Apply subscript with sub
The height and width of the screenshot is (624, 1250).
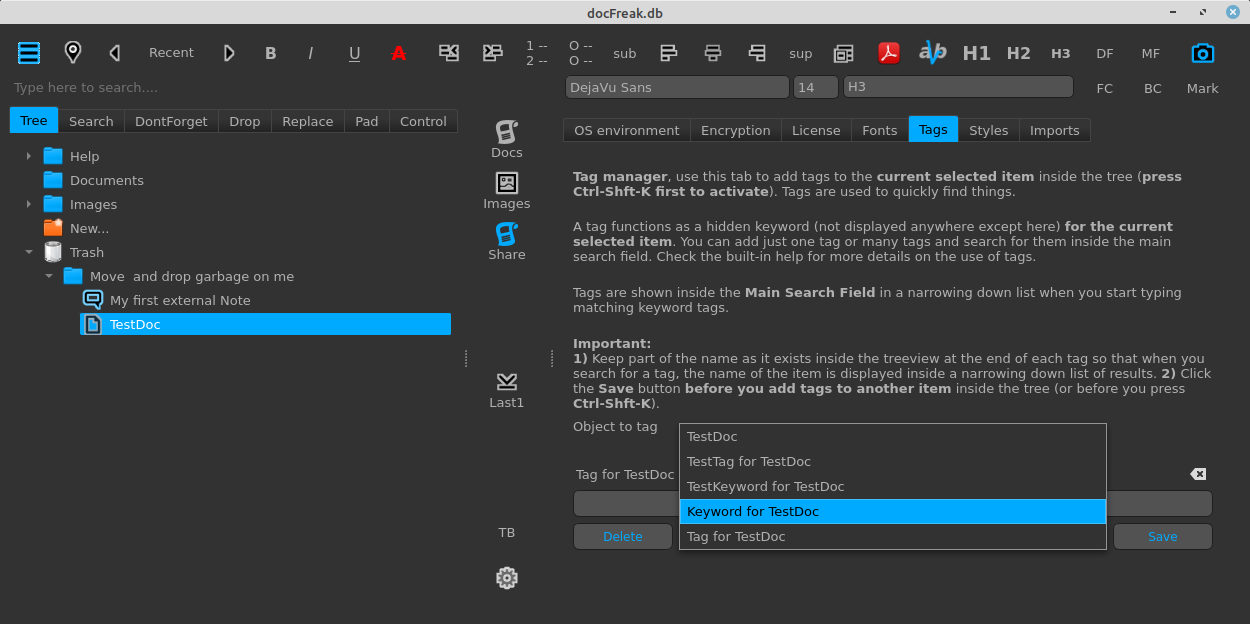tap(625, 54)
